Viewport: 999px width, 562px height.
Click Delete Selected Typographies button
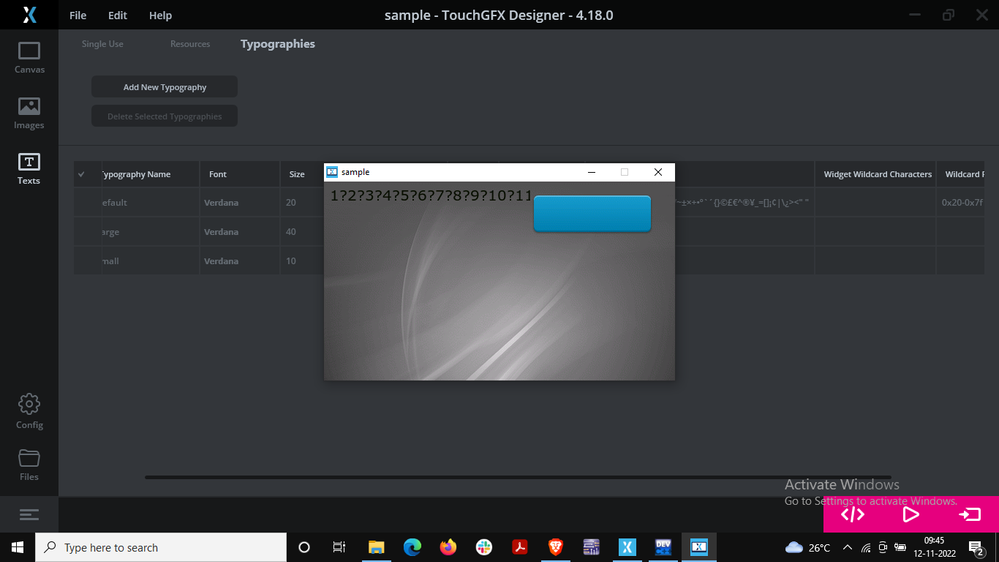pyautogui.click(x=164, y=116)
